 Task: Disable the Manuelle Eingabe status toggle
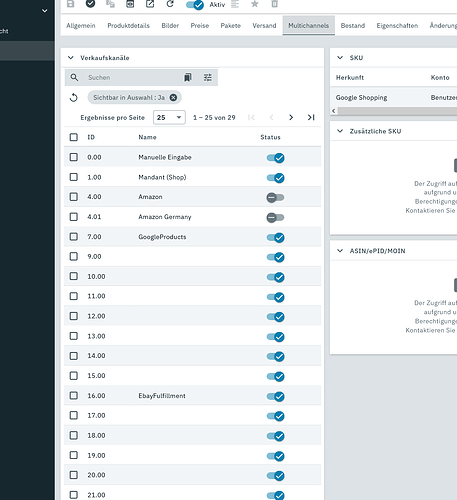click(x=275, y=158)
